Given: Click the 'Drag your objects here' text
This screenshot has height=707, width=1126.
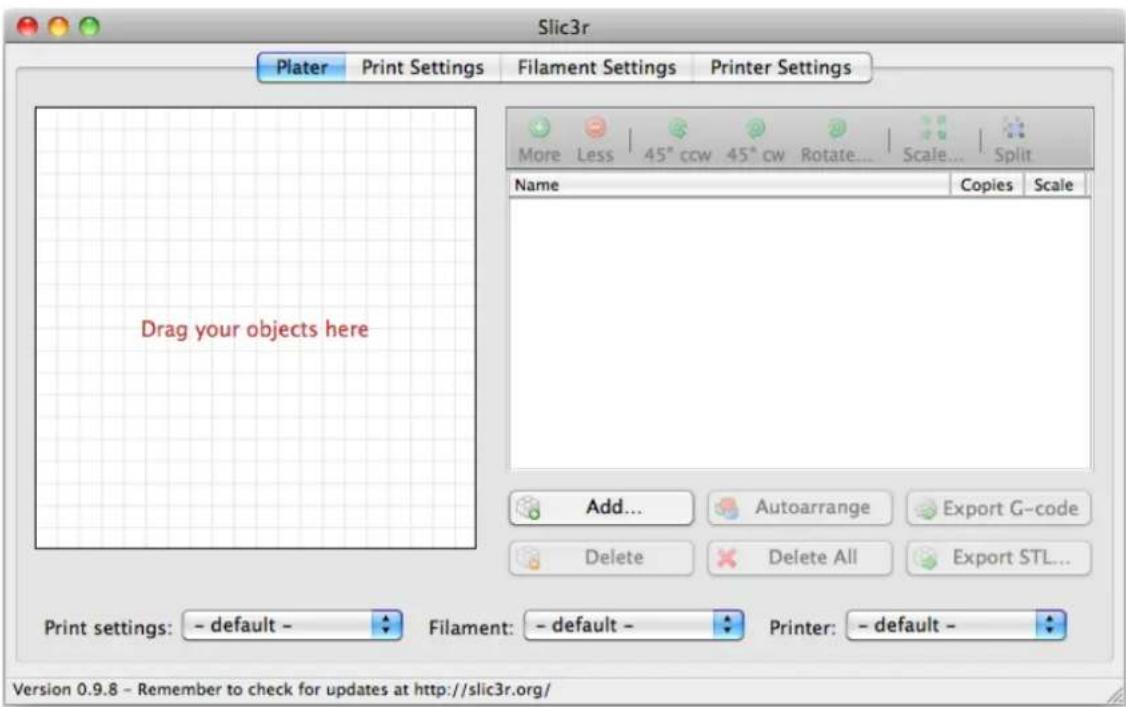Looking at the screenshot, I should pyautogui.click(x=255, y=329).
